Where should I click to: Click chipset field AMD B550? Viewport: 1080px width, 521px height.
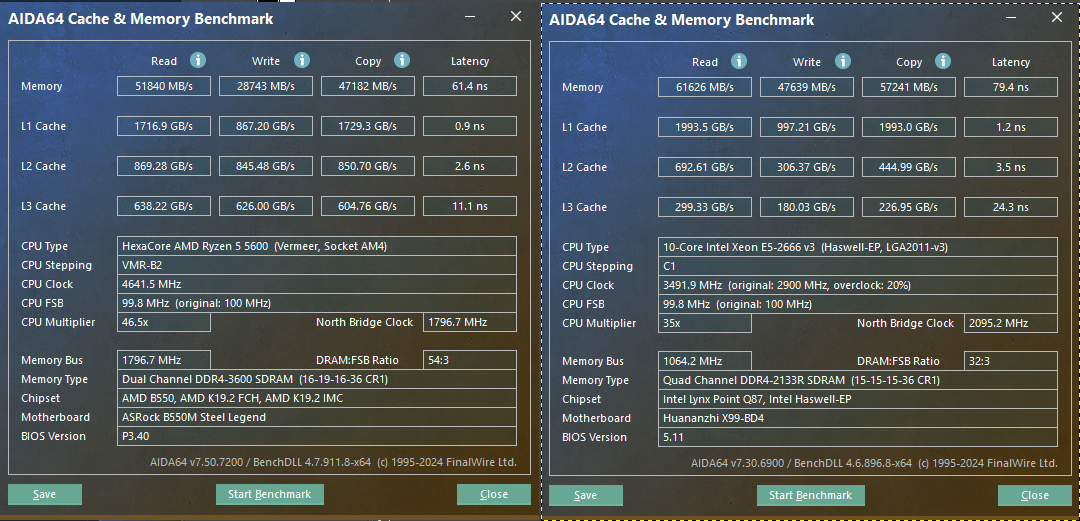point(317,398)
